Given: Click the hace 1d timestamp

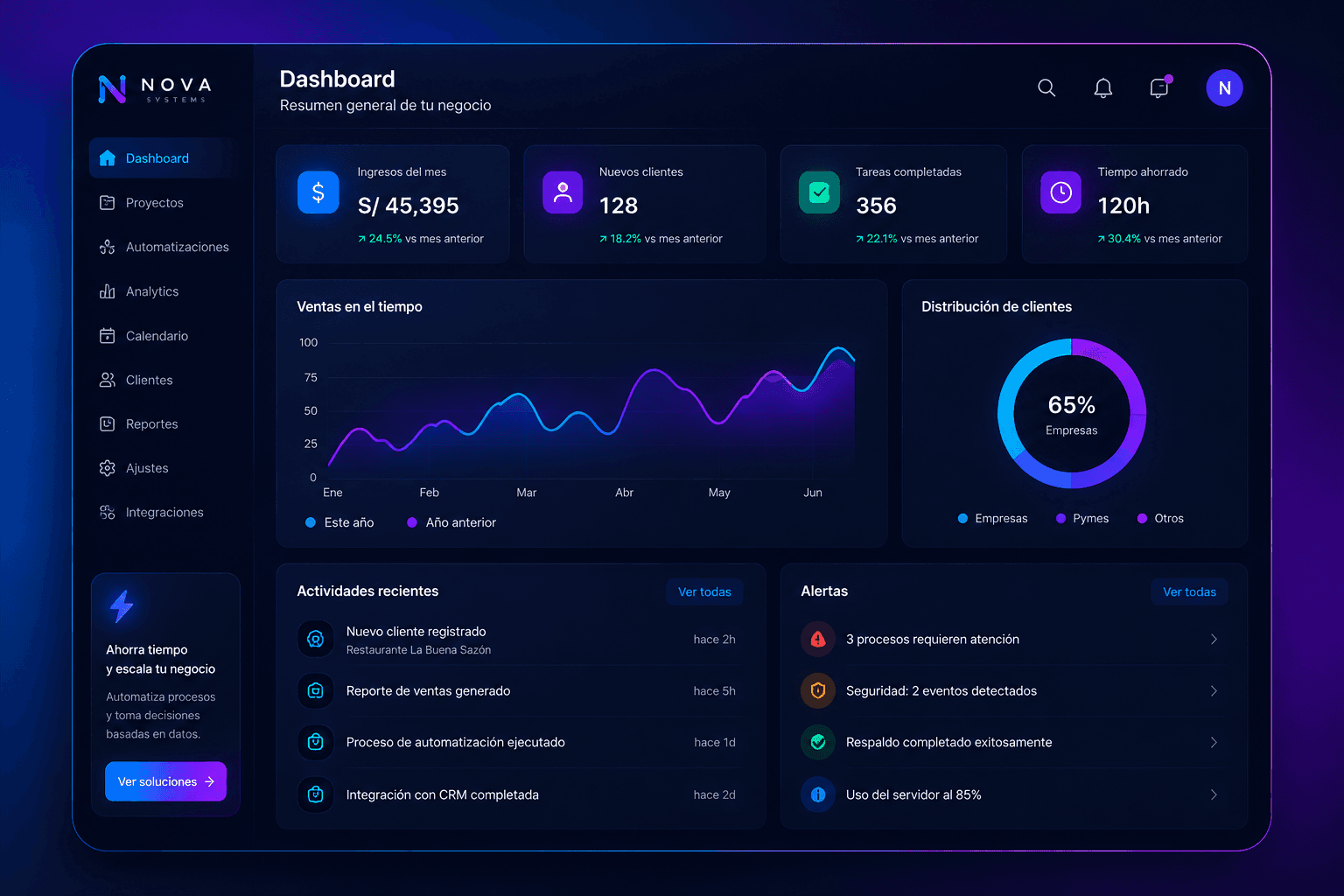Looking at the screenshot, I should (714, 743).
